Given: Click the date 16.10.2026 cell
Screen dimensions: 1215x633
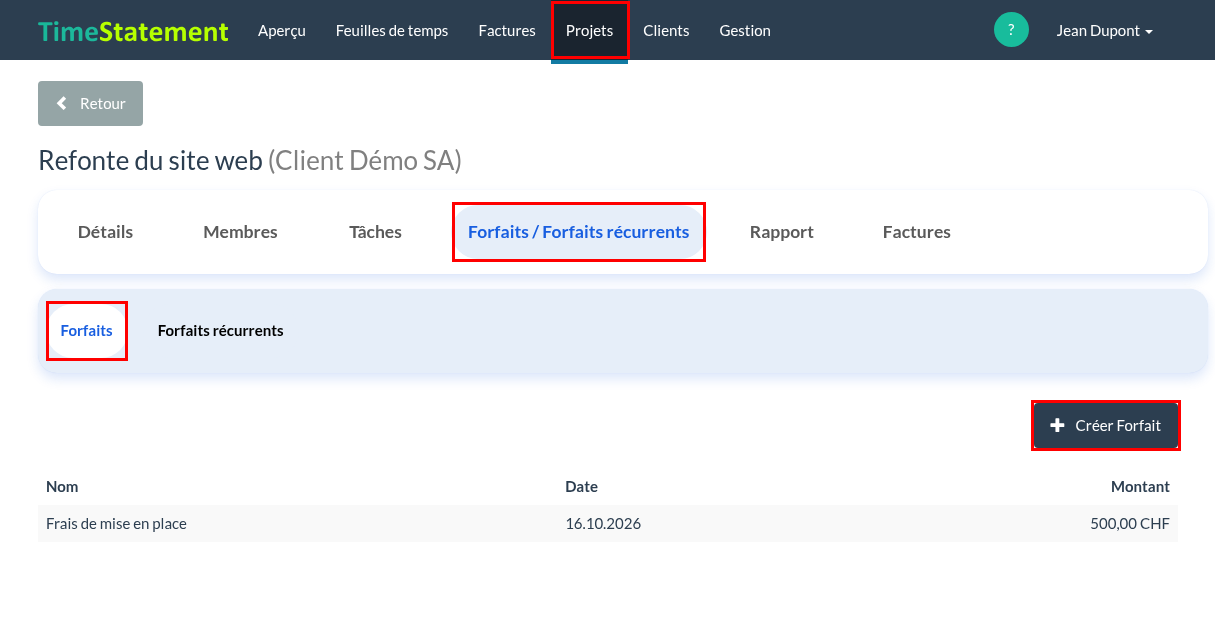Looking at the screenshot, I should pos(603,523).
